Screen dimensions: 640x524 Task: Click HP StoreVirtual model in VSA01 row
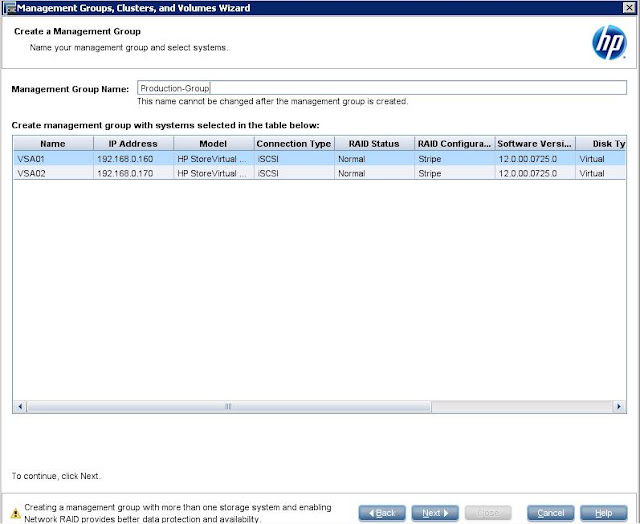tap(213, 159)
